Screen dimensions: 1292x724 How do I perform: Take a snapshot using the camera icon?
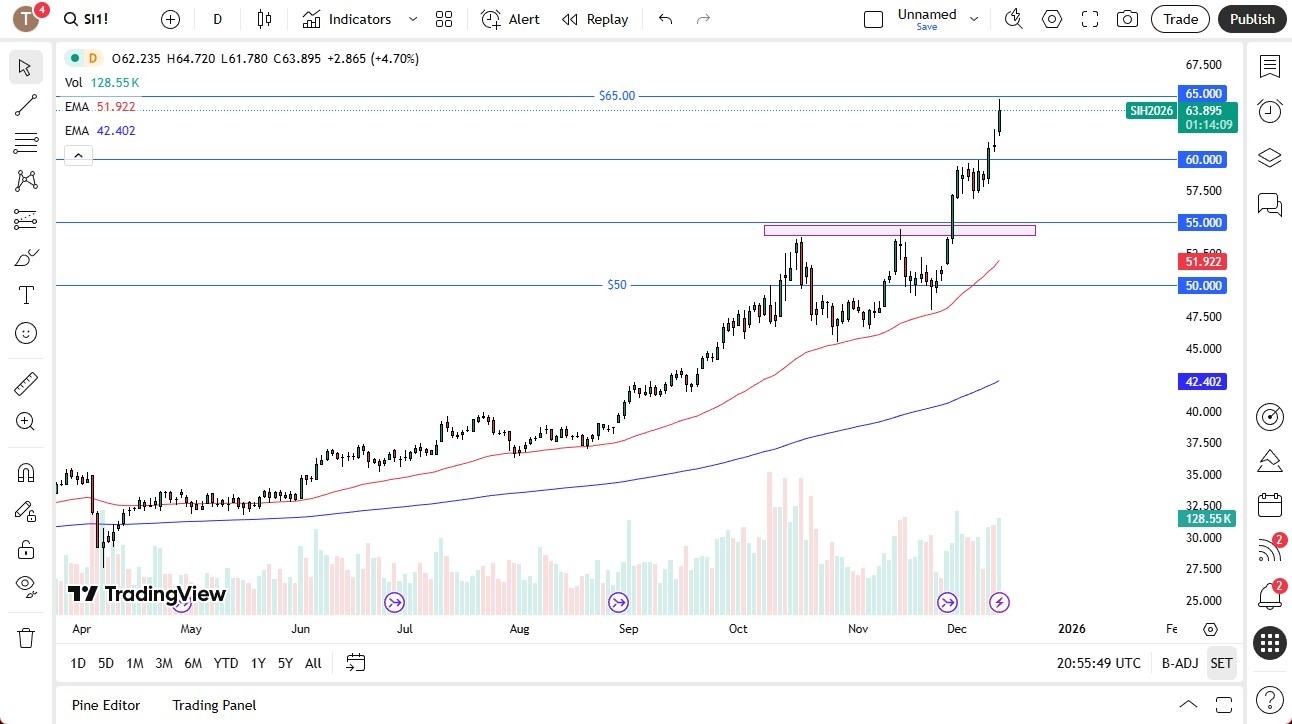coord(1127,19)
